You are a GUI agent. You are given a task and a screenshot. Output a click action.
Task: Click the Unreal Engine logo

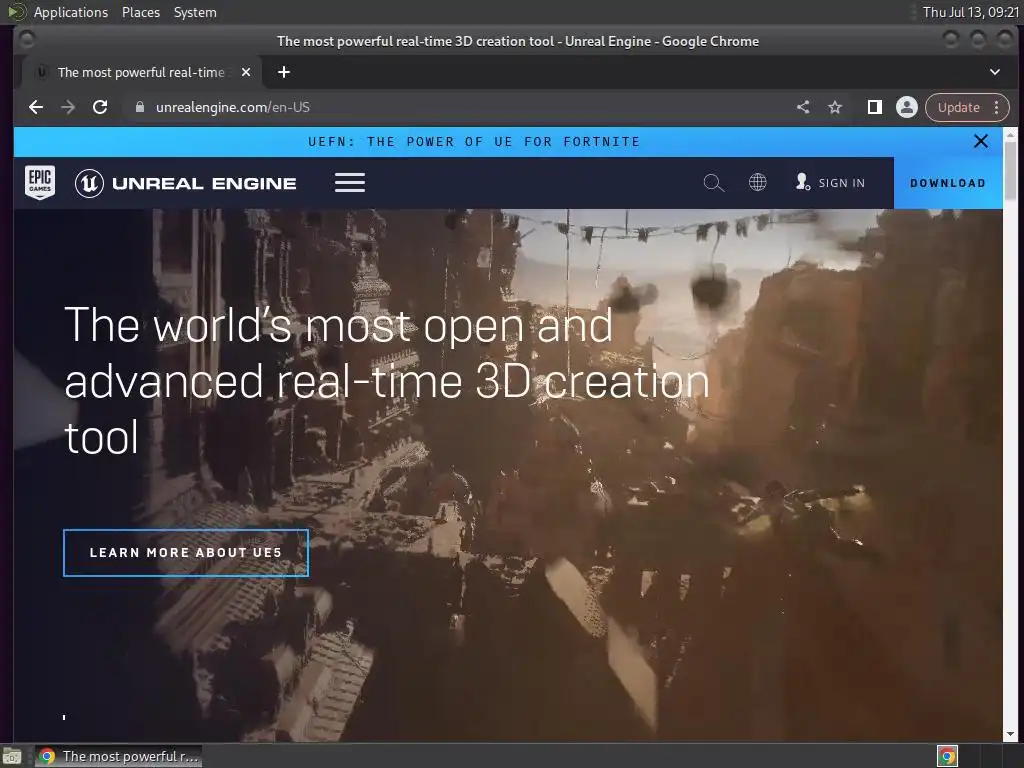(185, 183)
